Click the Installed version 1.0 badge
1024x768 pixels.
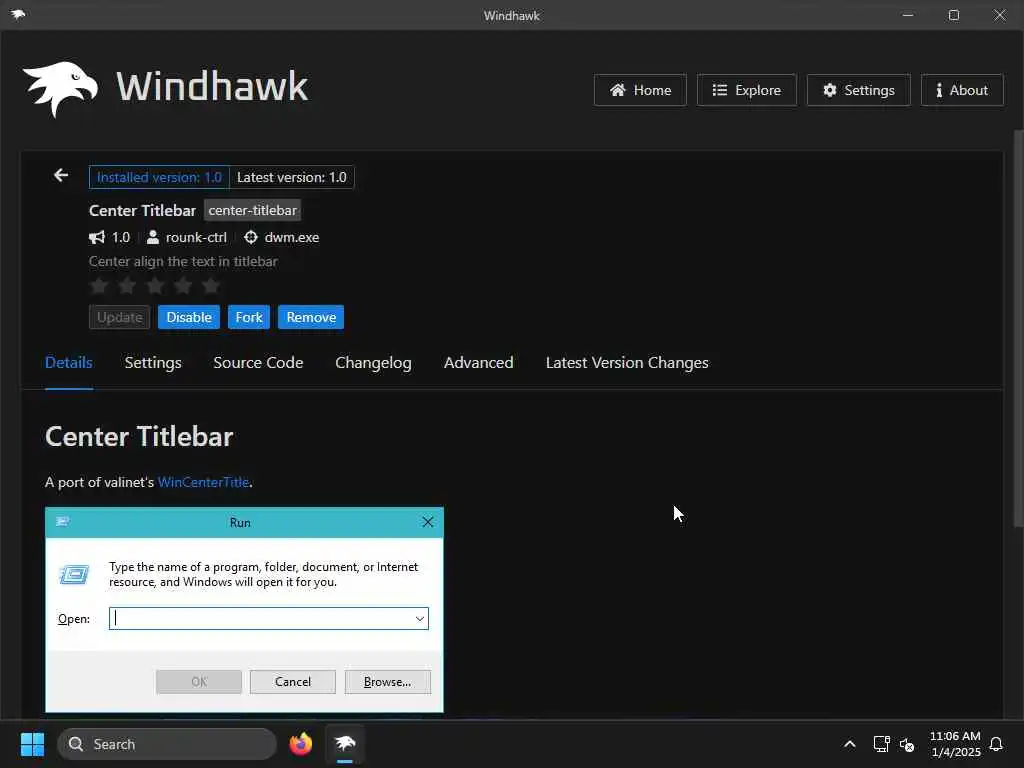coord(159,177)
